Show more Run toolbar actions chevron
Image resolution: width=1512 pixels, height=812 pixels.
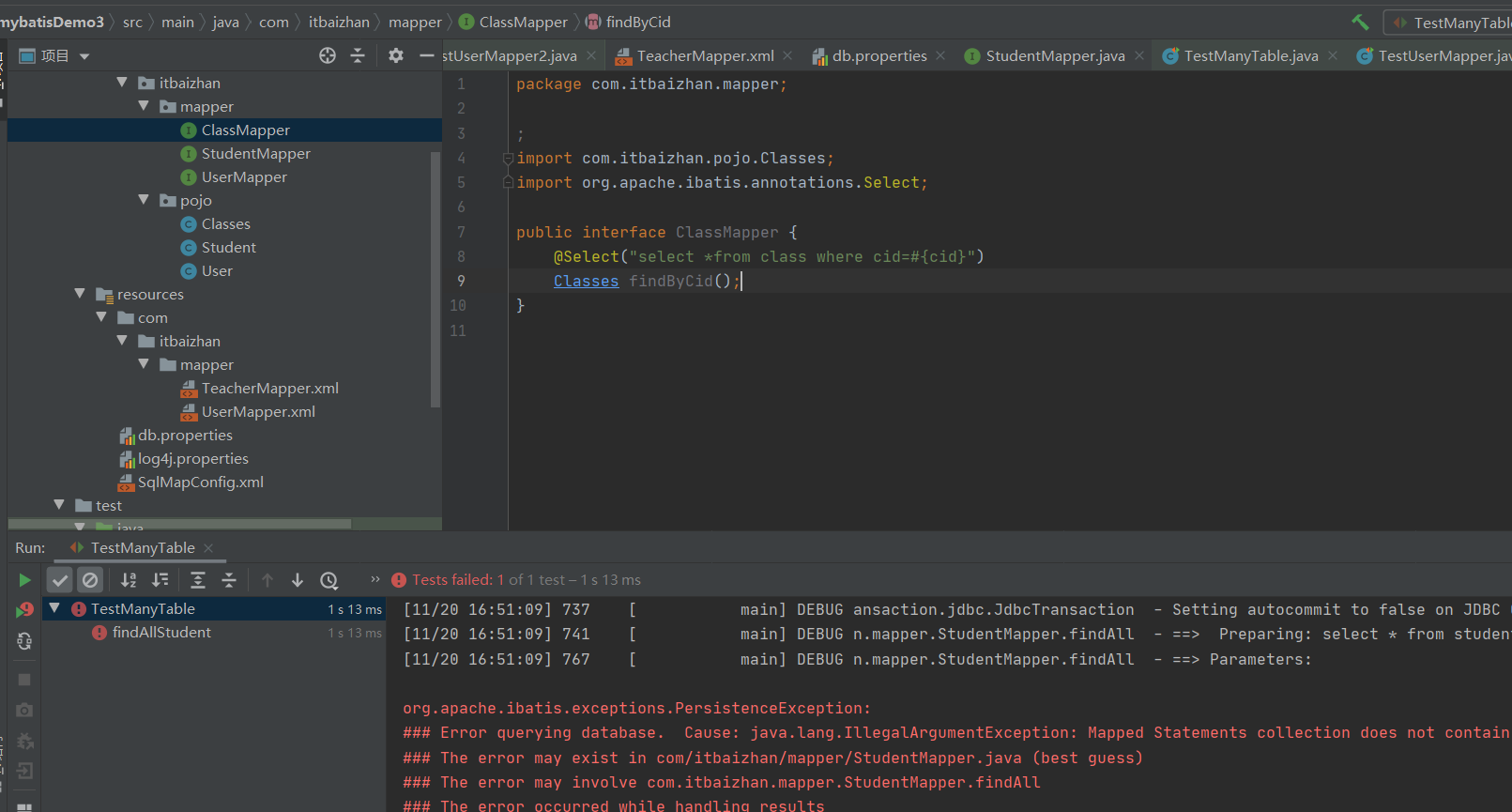[x=375, y=579]
